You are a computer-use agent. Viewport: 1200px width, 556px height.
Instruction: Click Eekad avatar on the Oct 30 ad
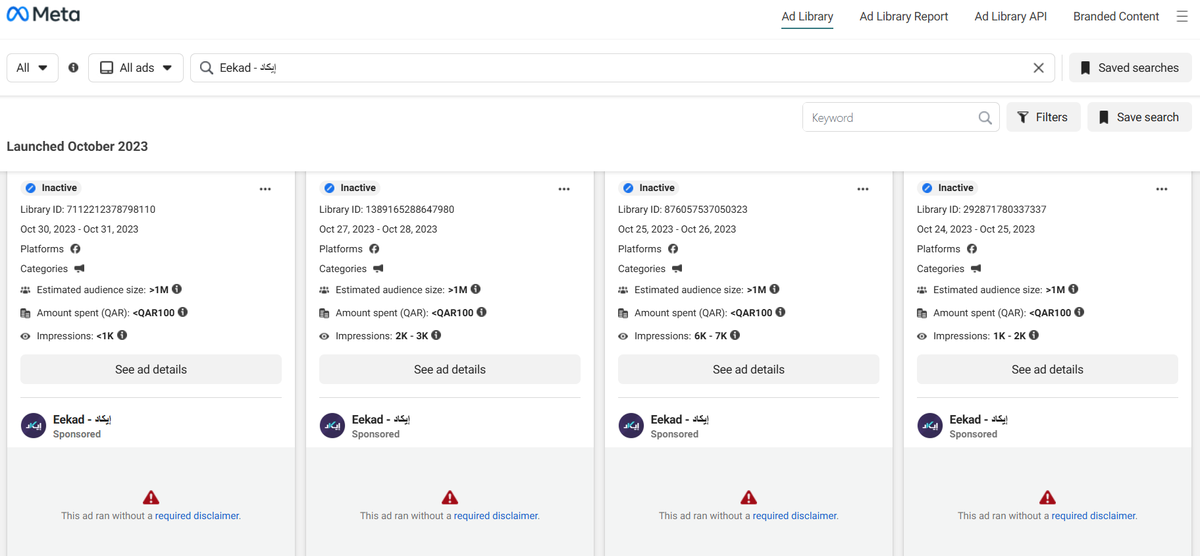coord(33,426)
